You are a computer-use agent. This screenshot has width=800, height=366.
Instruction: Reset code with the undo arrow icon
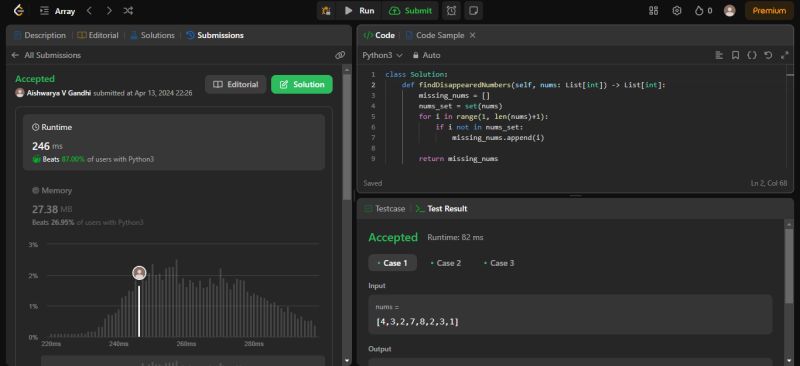point(768,55)
